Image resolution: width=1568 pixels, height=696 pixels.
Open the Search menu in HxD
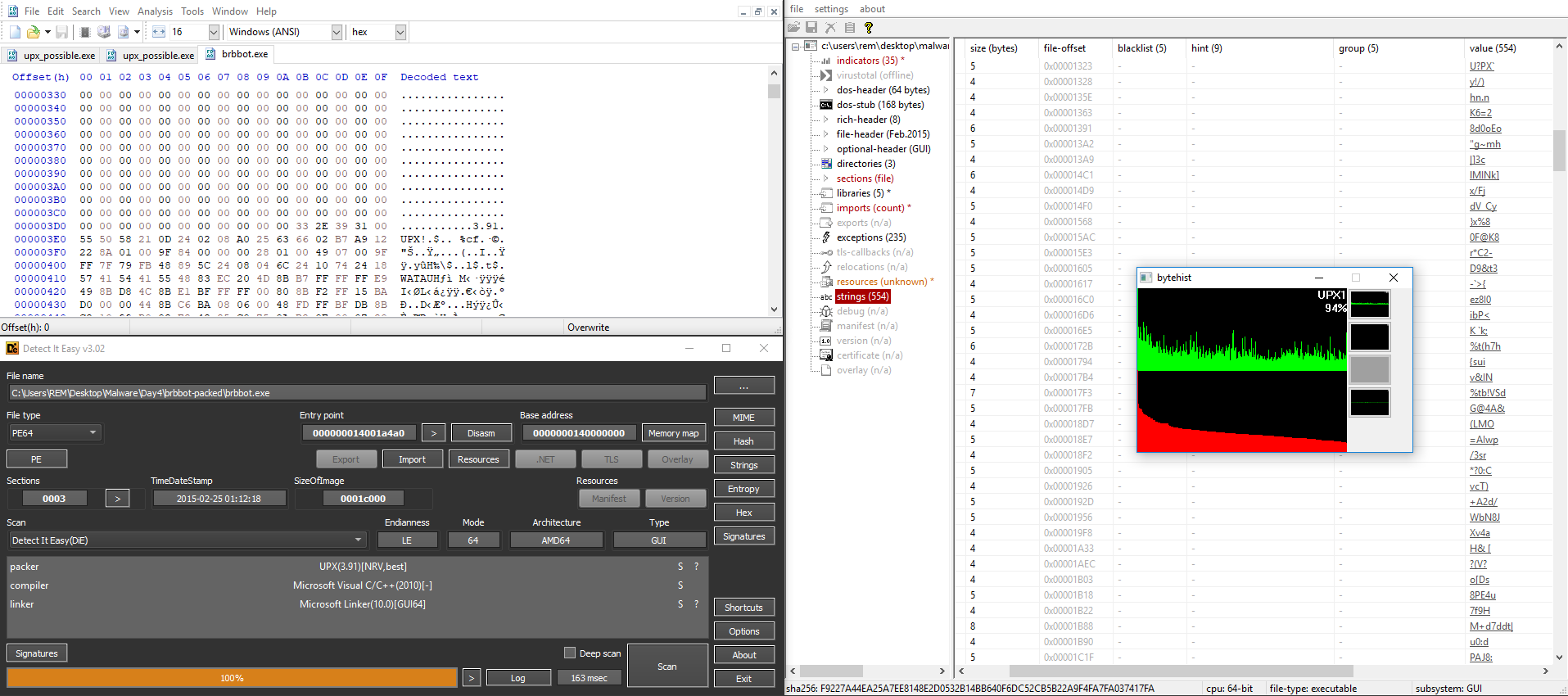[x=86, y=11]
